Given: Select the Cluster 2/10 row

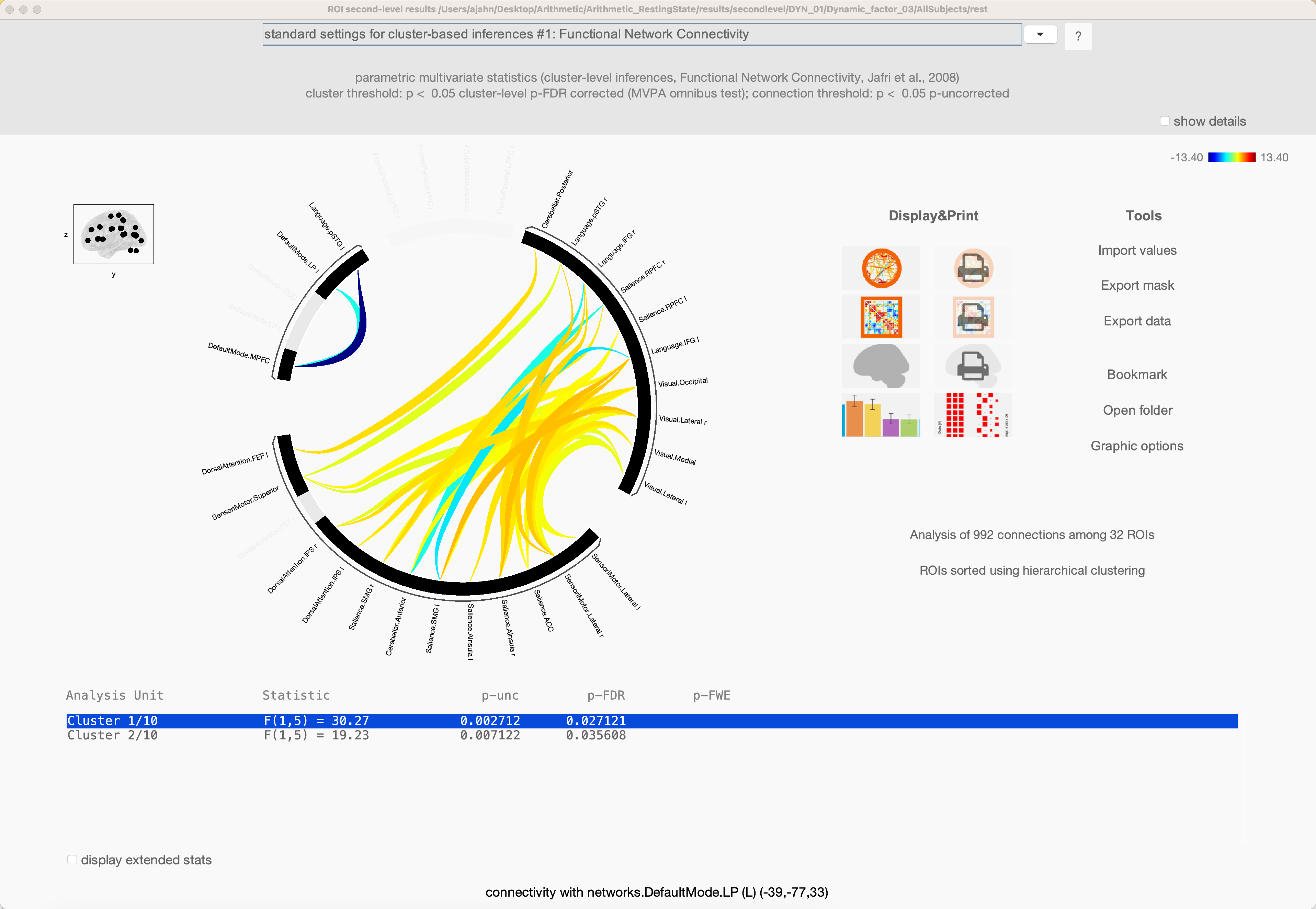Looking at the screenshot, I should click(652, 735).
